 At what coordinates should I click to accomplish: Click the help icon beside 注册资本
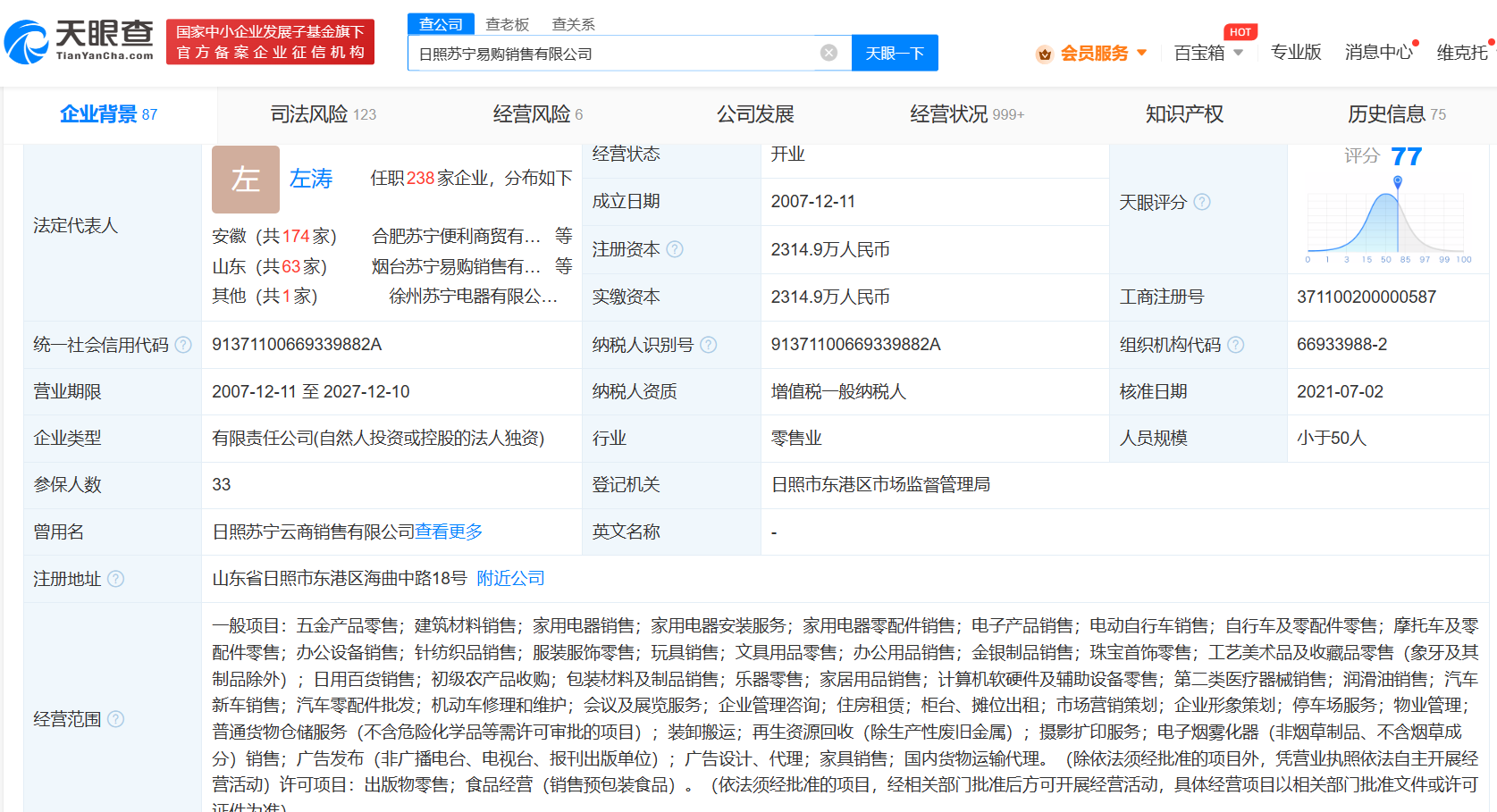(x=675, y=249)
